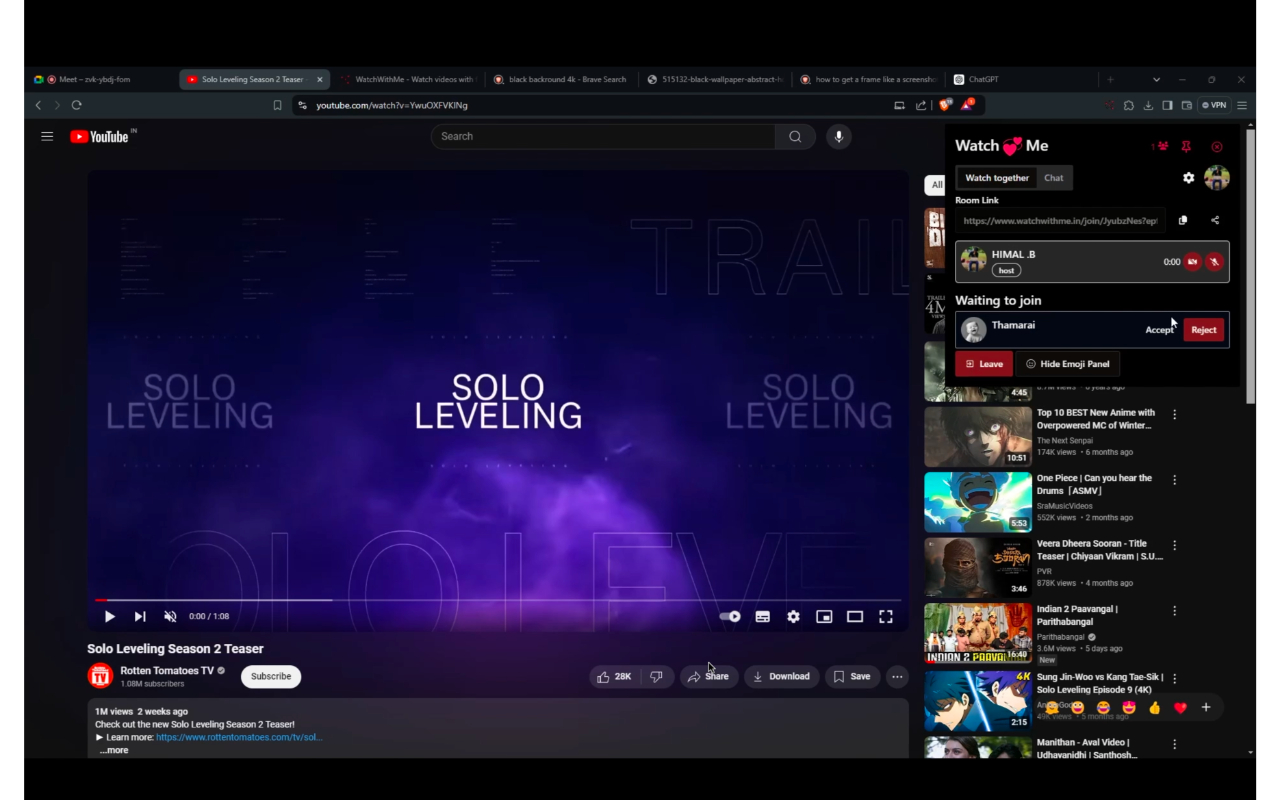Viewport: 1280px width, 800px height.
Task: Select the Watch together tab
Action: point(997,178)
